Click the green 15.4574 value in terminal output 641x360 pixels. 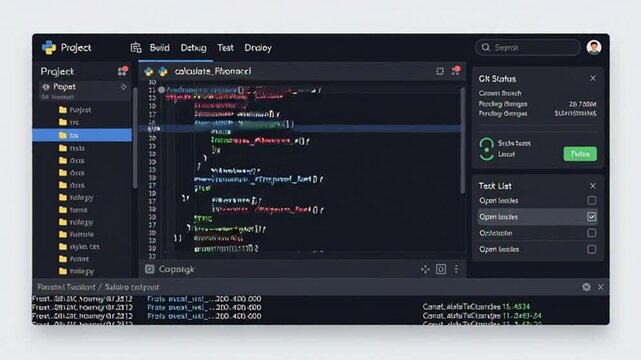pyautogui.click(x=516, y=306)
